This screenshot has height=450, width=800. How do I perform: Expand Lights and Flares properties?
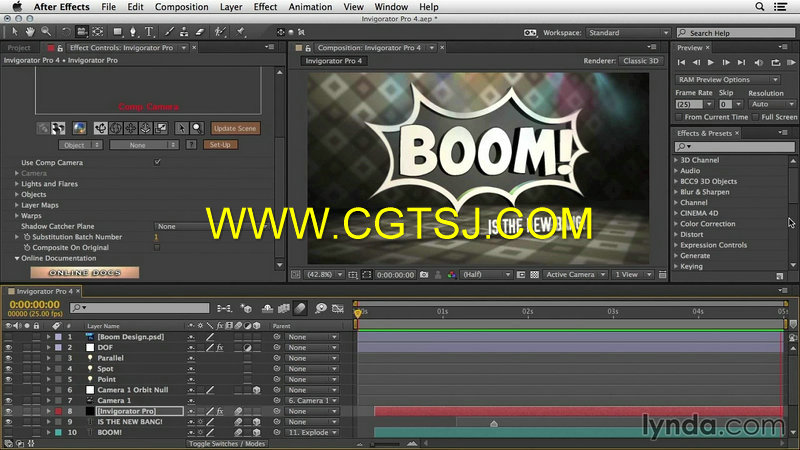pos(17,184)
